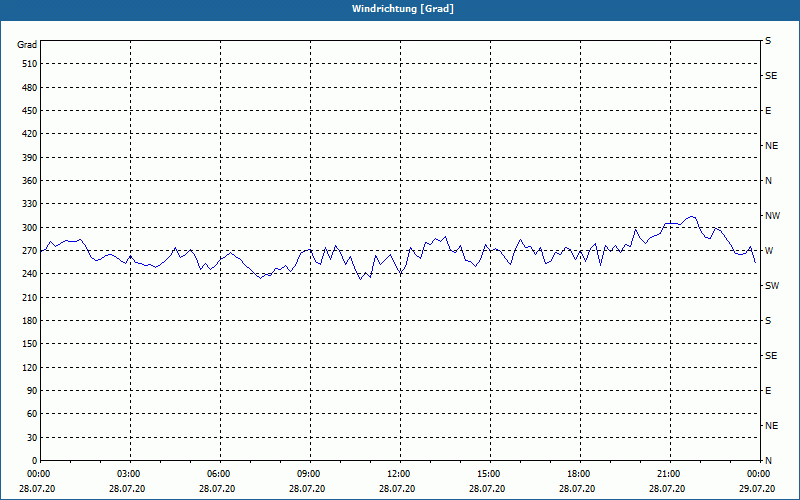Viewport: 800px width, 500px height.
Task: Click the 00:00 label above 29.07.20
Action: (x=759, y=474)
